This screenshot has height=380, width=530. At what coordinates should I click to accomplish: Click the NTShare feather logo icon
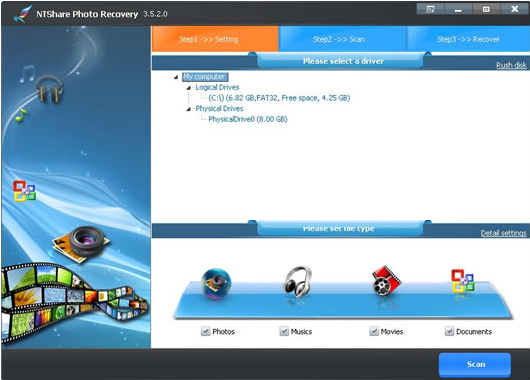(23, 14)
